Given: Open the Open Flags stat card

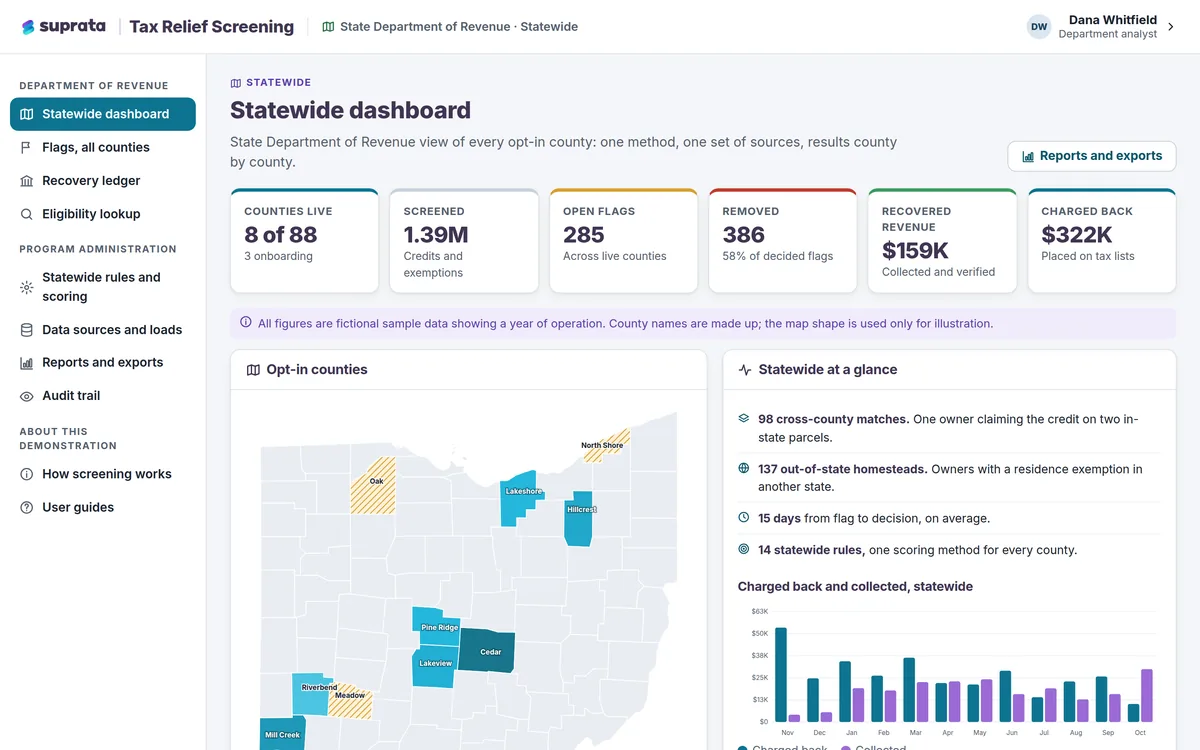Looking at the screenshot, I should [623, 241].
